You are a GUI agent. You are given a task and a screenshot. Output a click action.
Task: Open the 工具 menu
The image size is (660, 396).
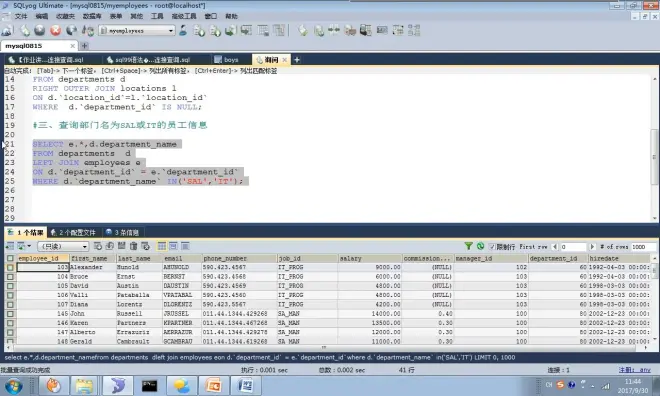coord(157,16)
